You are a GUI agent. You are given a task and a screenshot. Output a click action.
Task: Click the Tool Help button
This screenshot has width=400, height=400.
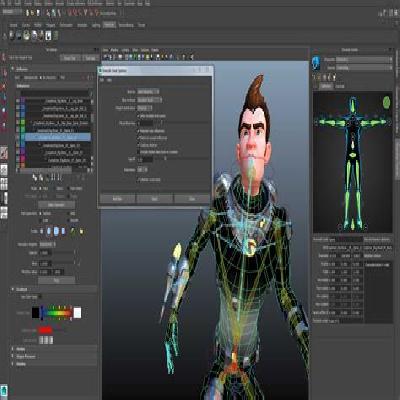coord(90,58)
